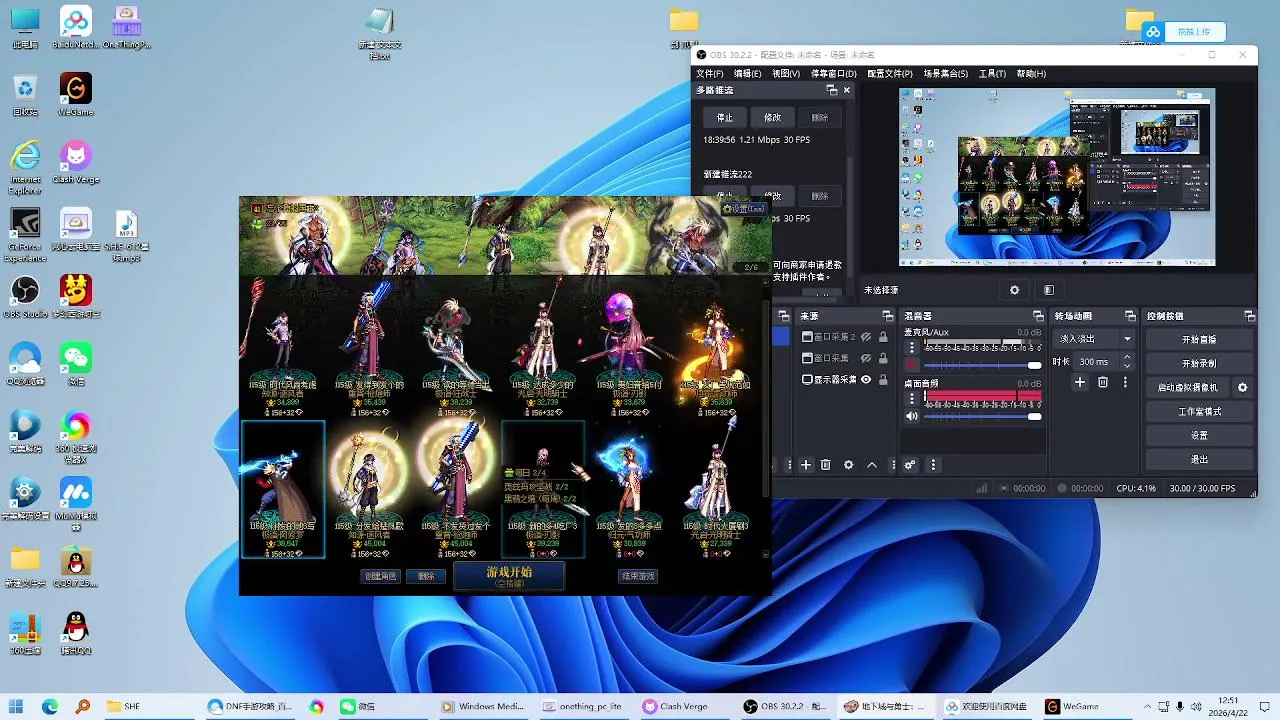
Task: Pop out 来源 dock panel
Action: (888, 316)
